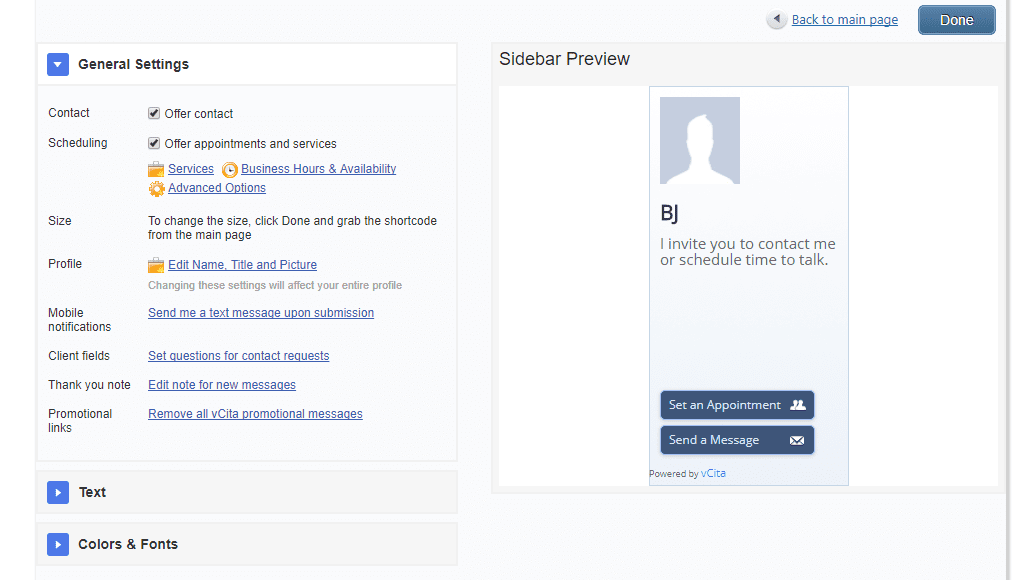Click the envelope icon on Send a Message

point(797,440)
